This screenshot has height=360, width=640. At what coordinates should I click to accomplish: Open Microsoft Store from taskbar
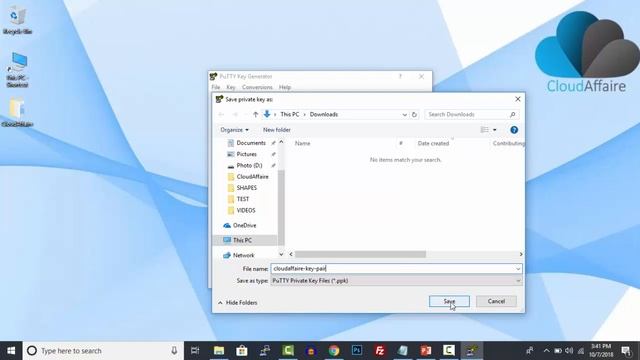[x=242, y=351]
